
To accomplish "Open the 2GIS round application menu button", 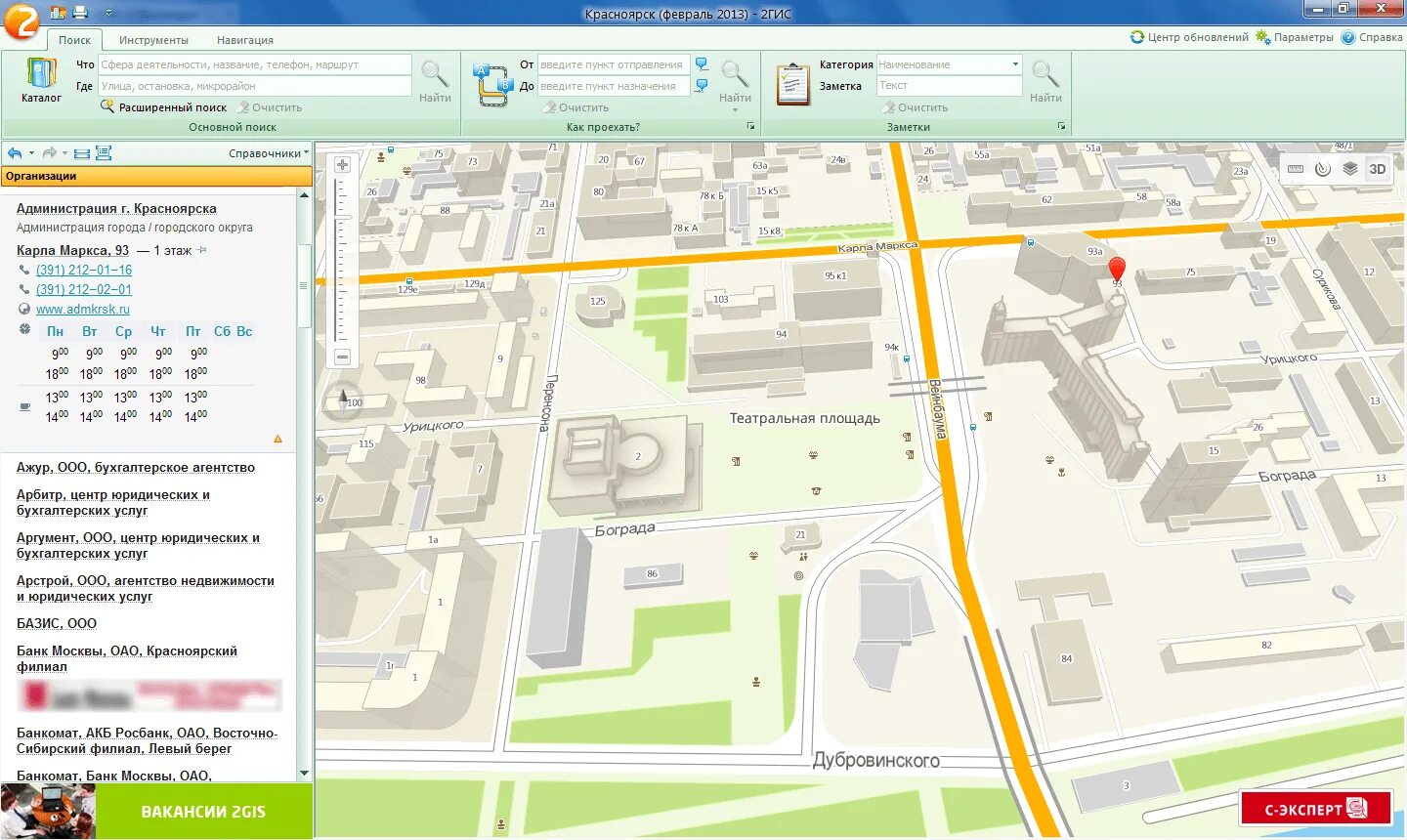I will 21,21.
